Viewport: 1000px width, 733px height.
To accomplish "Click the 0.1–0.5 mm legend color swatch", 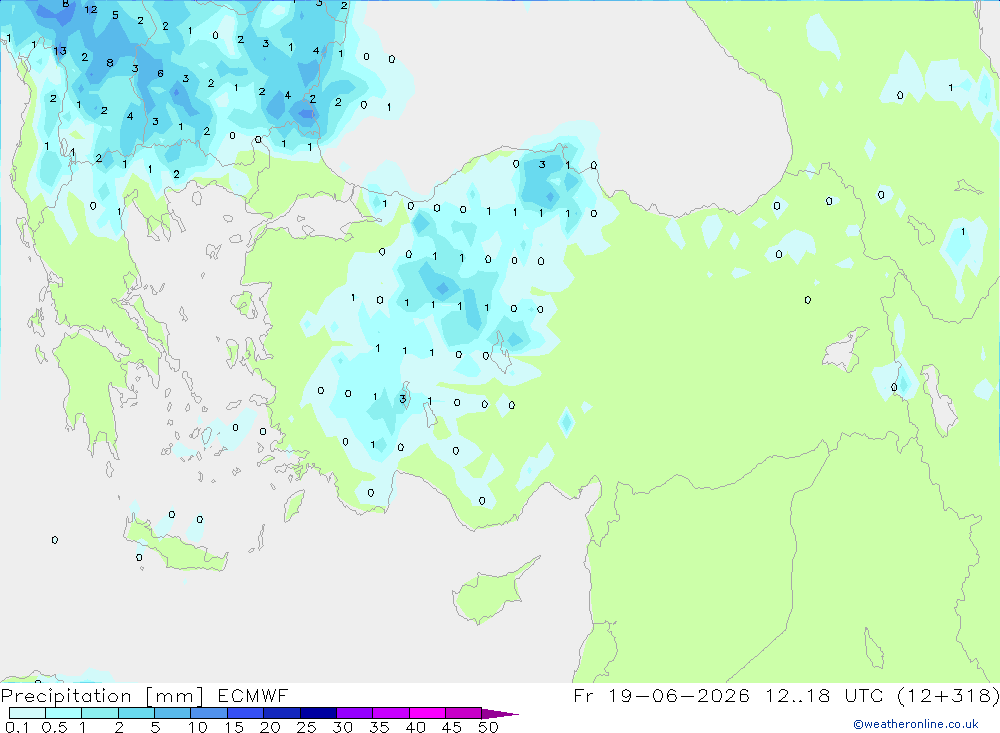I will click(27, 713).
